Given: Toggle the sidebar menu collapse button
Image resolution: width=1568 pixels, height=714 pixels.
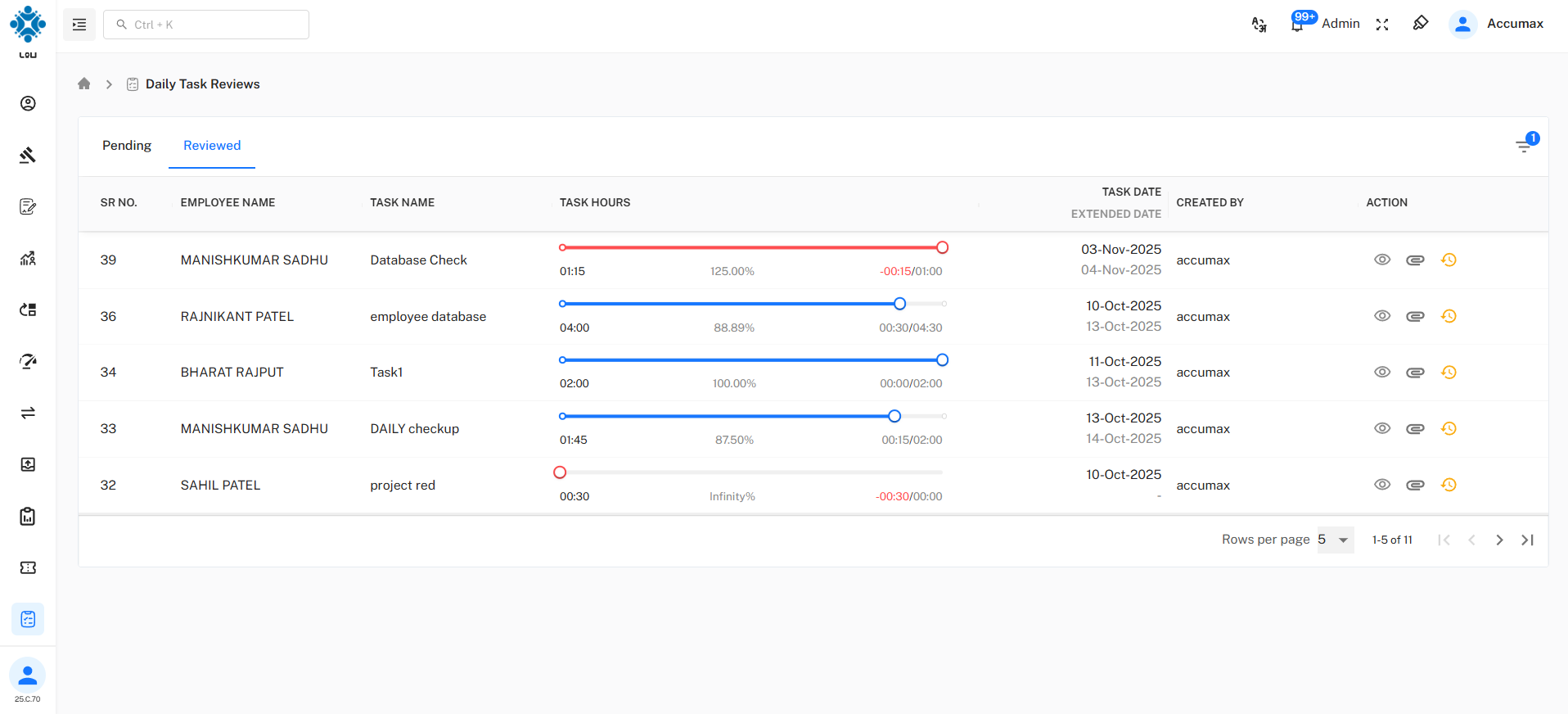Looking at the screenshot, I should pos(79,25).
